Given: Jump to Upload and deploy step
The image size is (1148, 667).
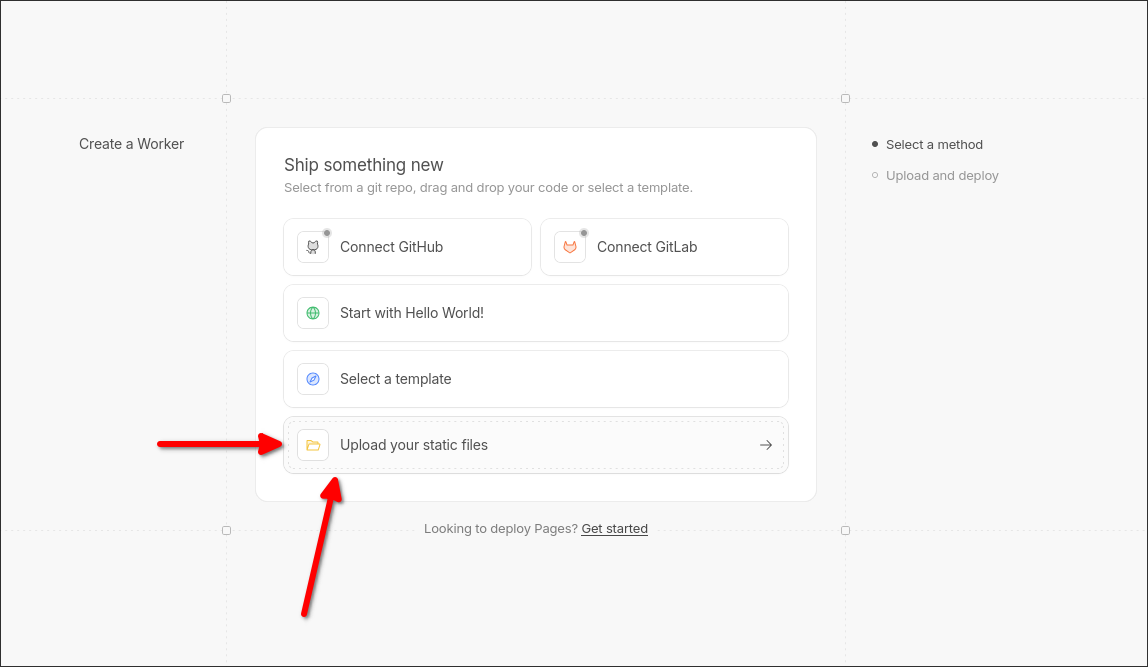Looking at the screenshot, I should [942, 176].
